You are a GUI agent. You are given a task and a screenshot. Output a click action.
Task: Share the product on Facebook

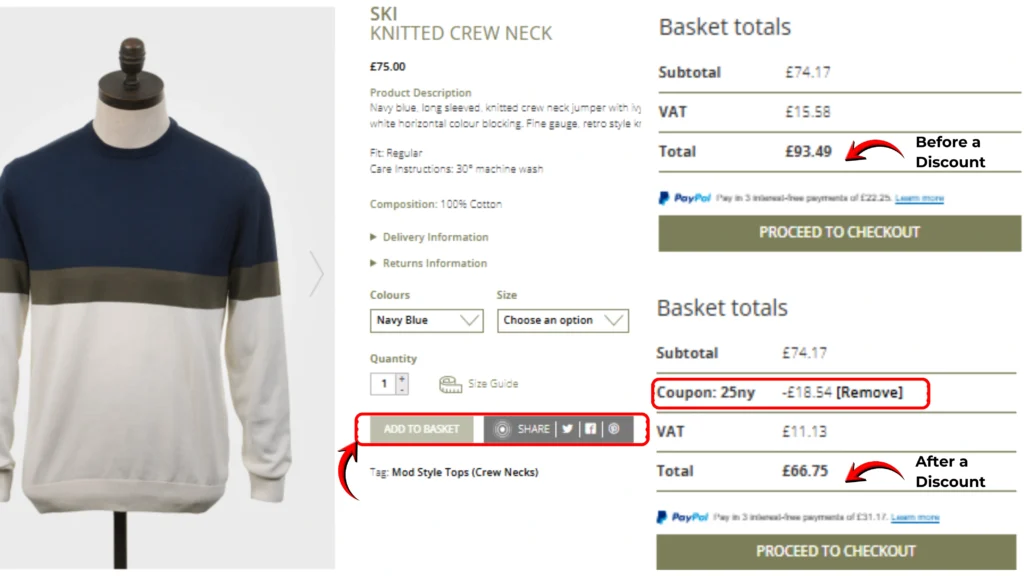(590, 429)
